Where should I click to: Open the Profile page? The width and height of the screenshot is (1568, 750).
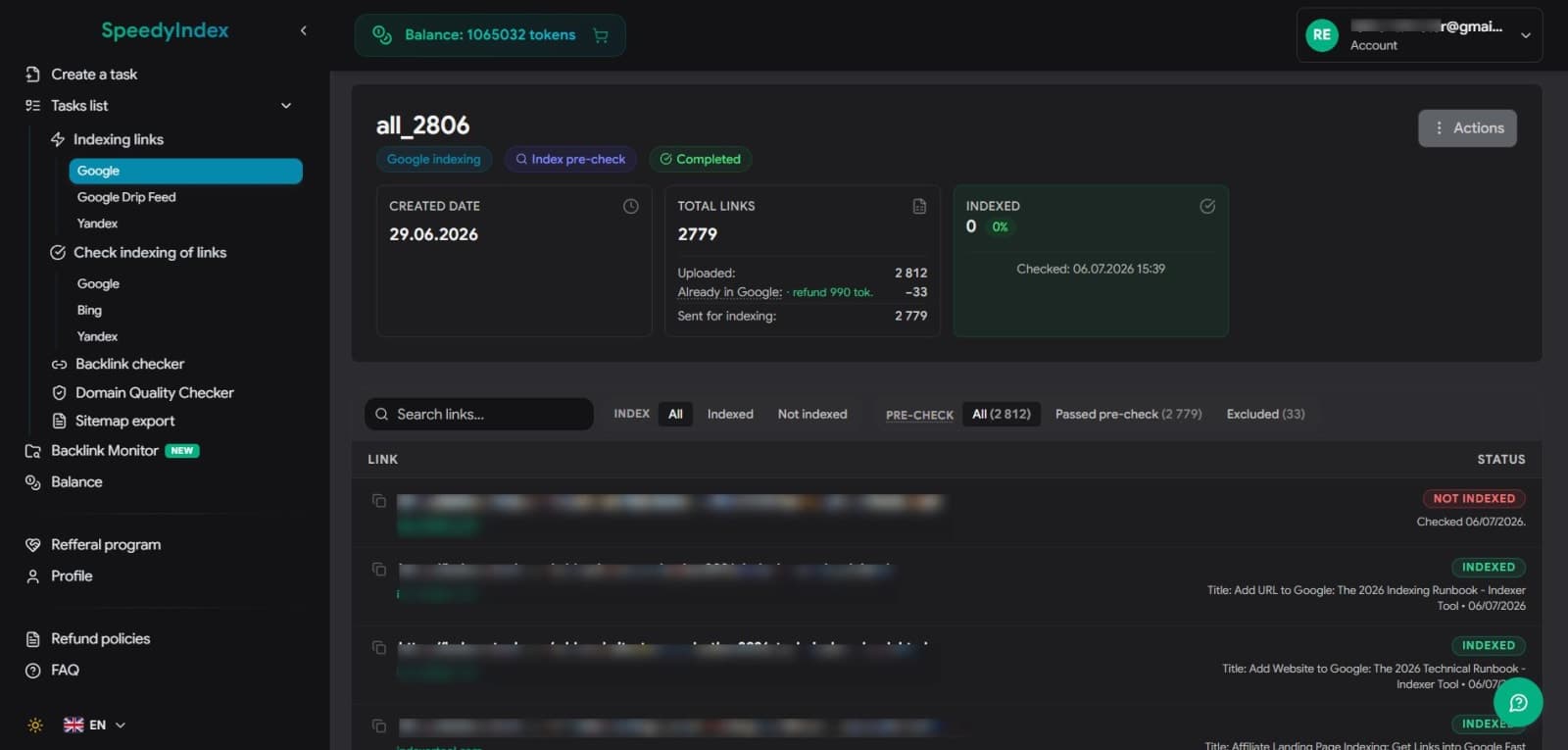click(x=72, y=575)
